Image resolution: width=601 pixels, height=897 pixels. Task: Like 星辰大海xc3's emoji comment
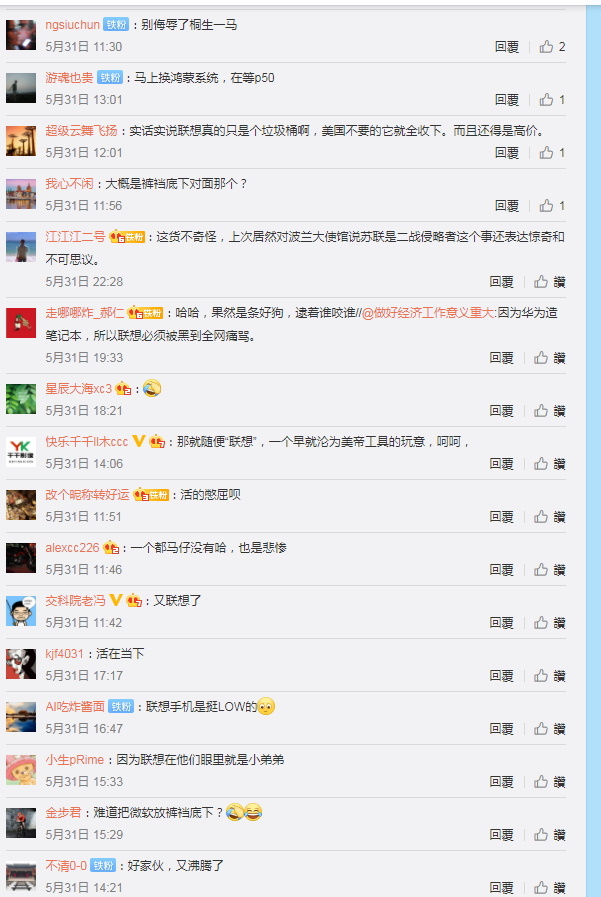[x=541, y=410]
